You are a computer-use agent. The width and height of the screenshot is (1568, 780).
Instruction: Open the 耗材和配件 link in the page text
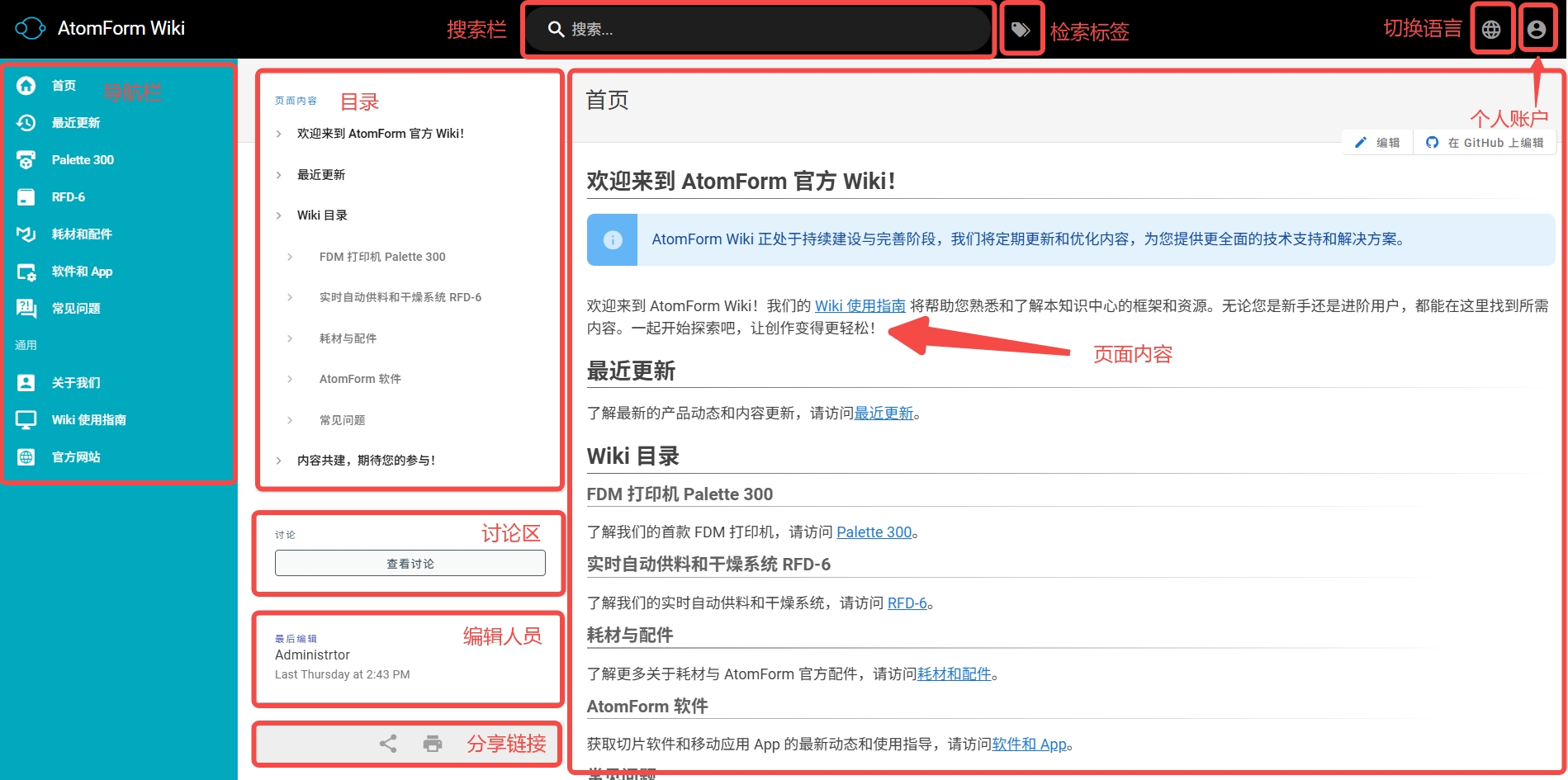point(955,674)
